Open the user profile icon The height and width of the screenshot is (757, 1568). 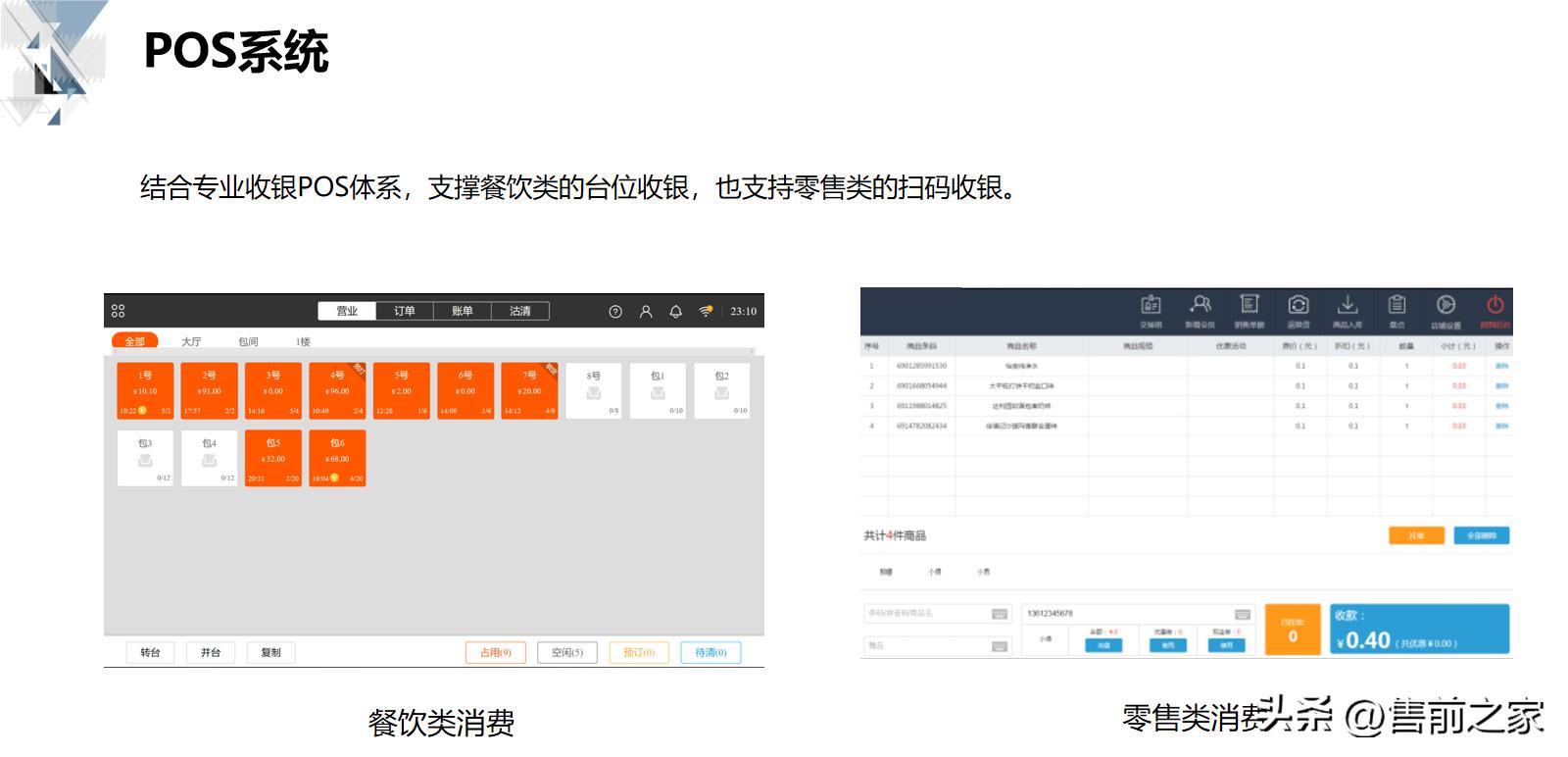pyautogui.click(x=646, y=312)
